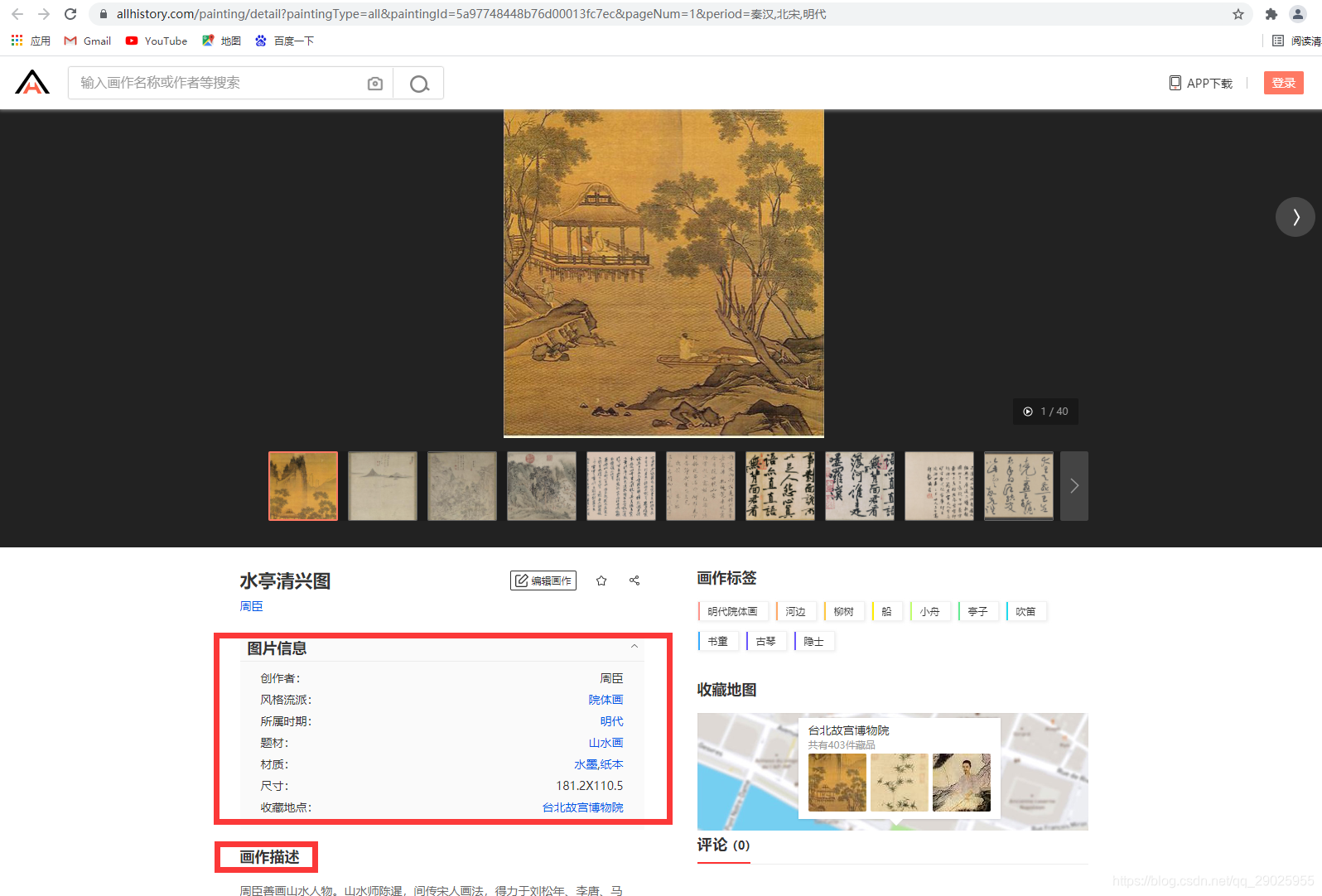Click the 小舟 tag
Viewport: 1322px width, 896px height.
930,611
